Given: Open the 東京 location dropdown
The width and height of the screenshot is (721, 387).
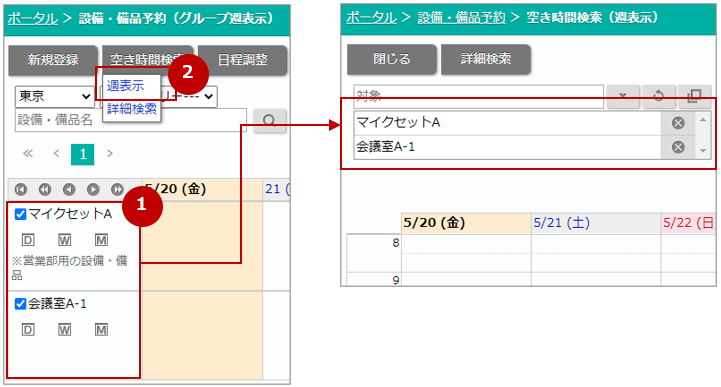Looking at the screenshot, I should (54, 97).
